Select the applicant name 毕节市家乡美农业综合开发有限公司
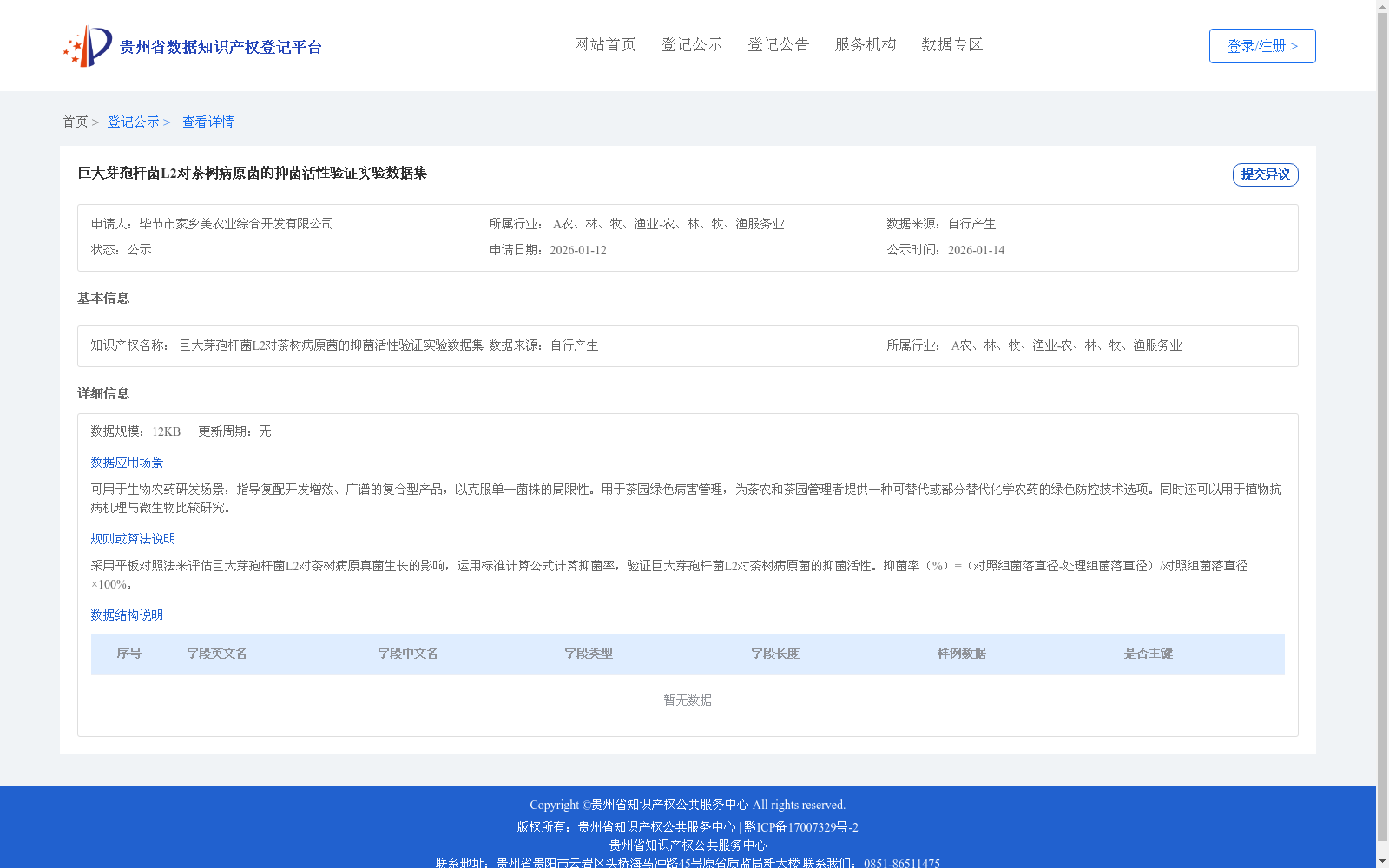1389x868 pixels. (x=236, y=224)
